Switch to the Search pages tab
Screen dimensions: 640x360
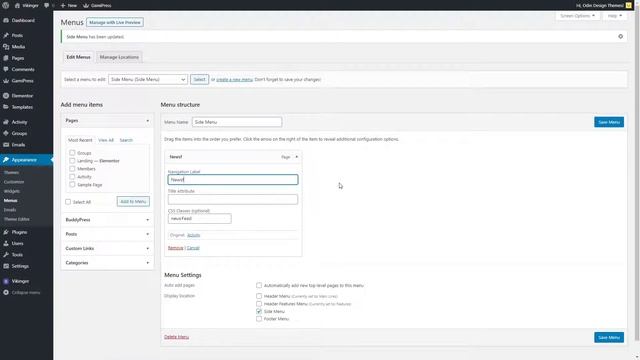(126, 140)
